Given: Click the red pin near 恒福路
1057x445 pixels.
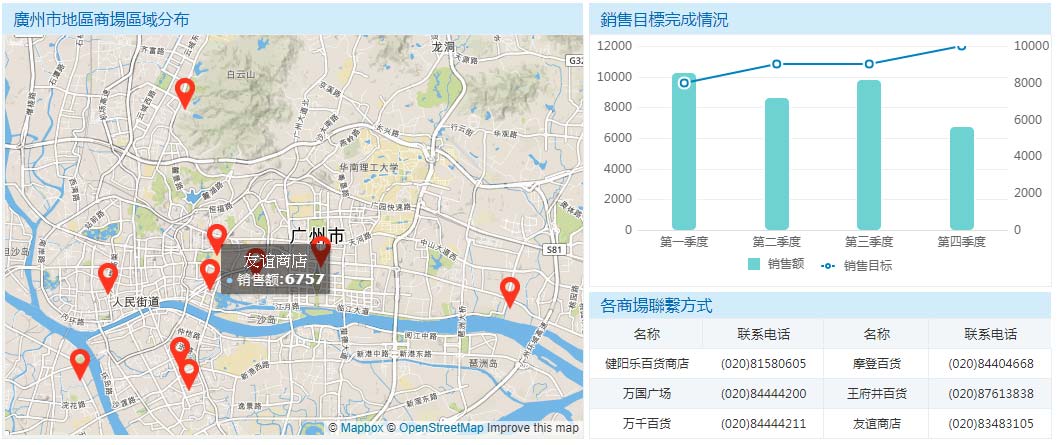Looking at the screenshot, I should 216,239.
